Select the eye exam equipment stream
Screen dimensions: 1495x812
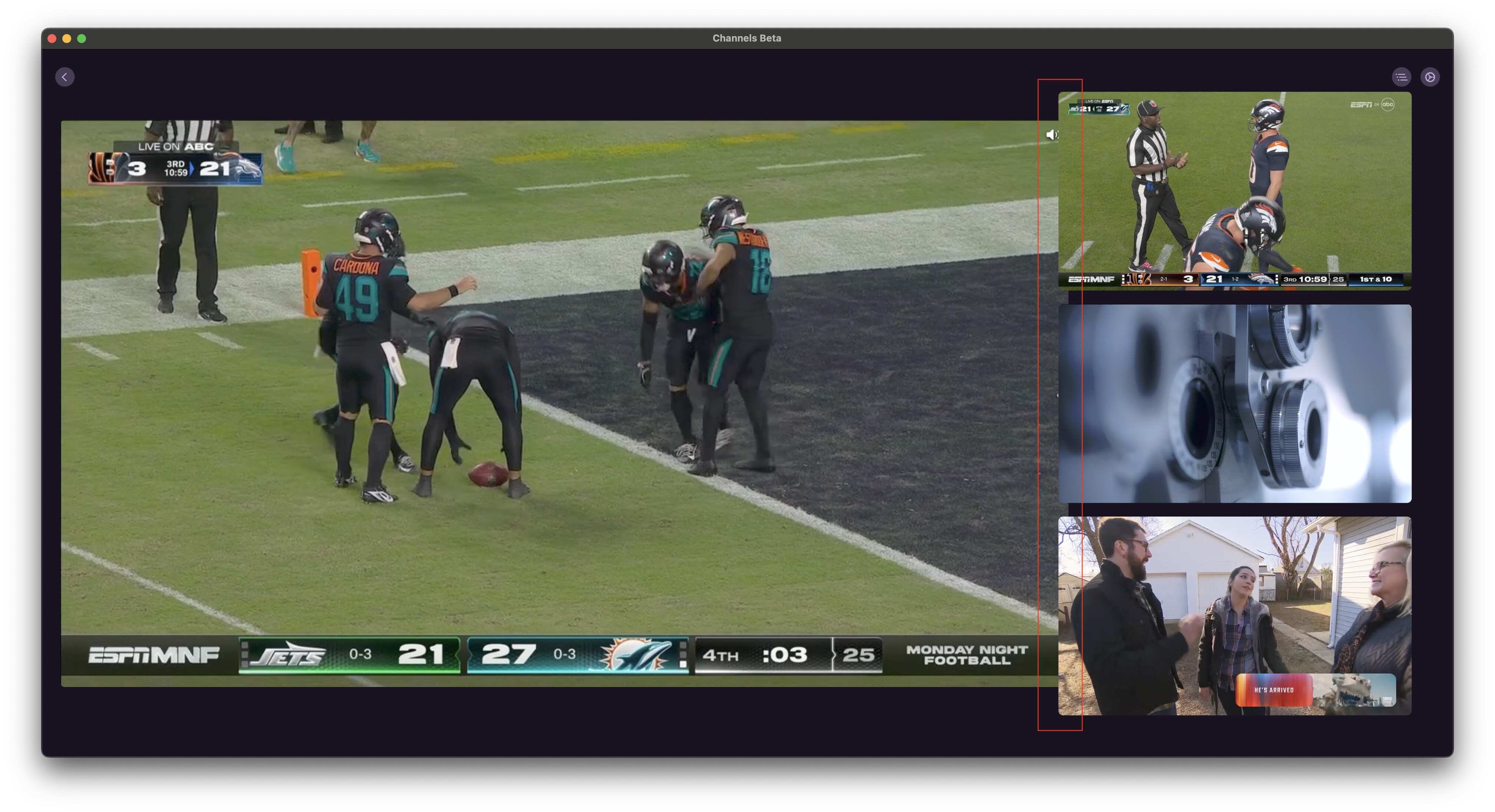click(x=1234, y=403)
